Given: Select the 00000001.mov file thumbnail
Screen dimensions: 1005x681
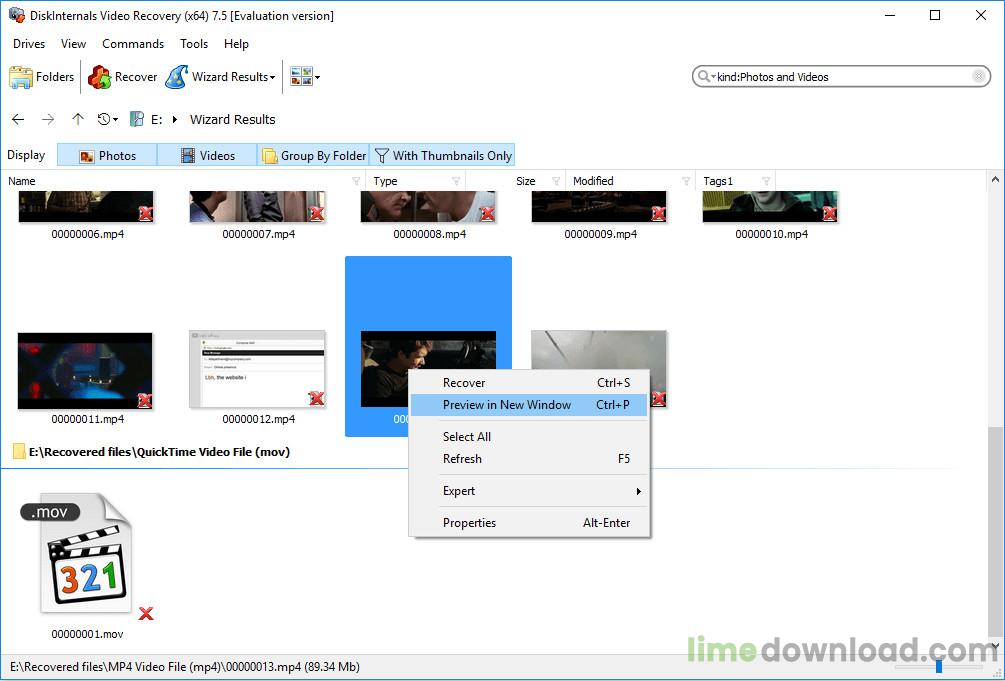Looking at the screenshot, I should click(x=87, y=555).
